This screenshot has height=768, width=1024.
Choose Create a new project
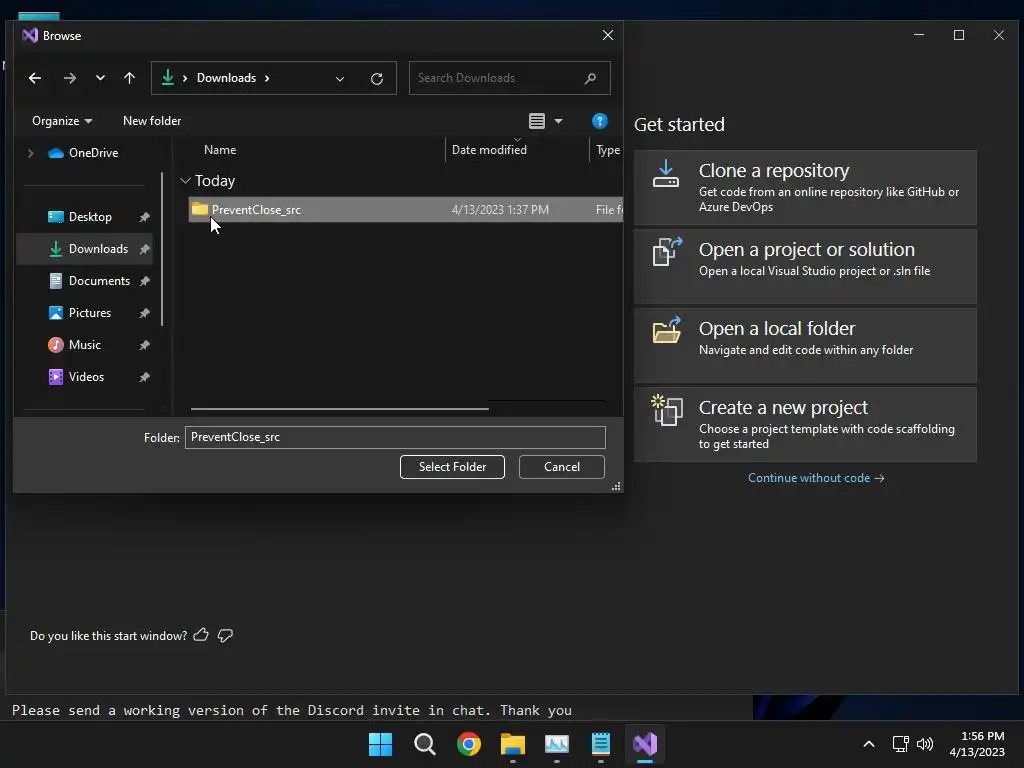pos(805,424)
